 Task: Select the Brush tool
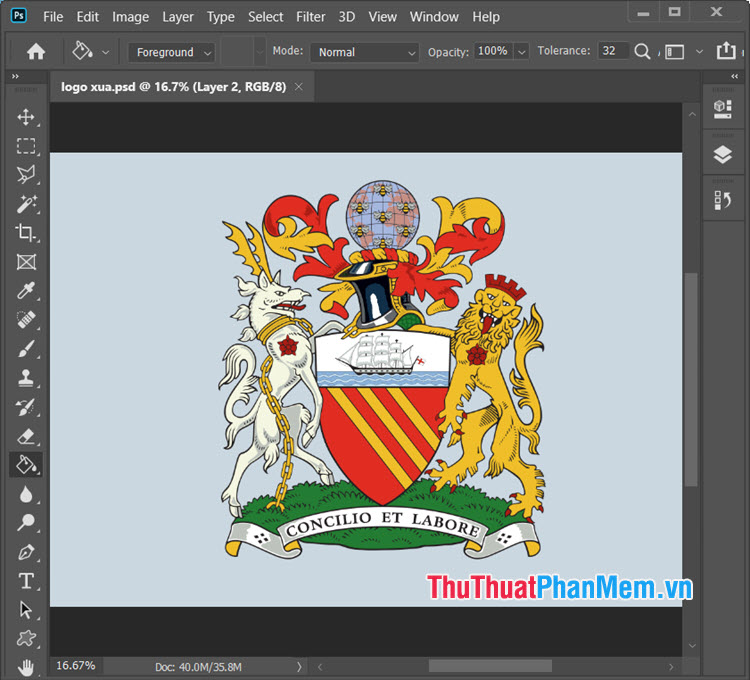[x=26, y=349]
